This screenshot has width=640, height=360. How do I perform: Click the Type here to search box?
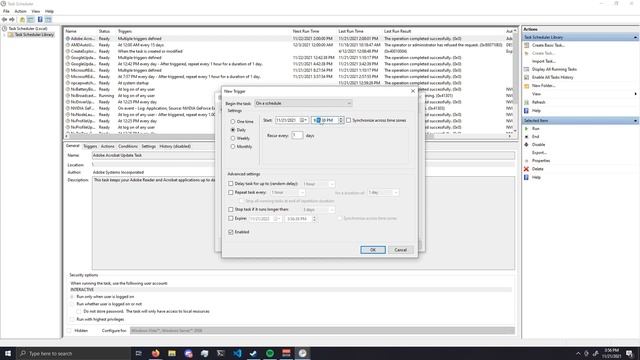74,353
